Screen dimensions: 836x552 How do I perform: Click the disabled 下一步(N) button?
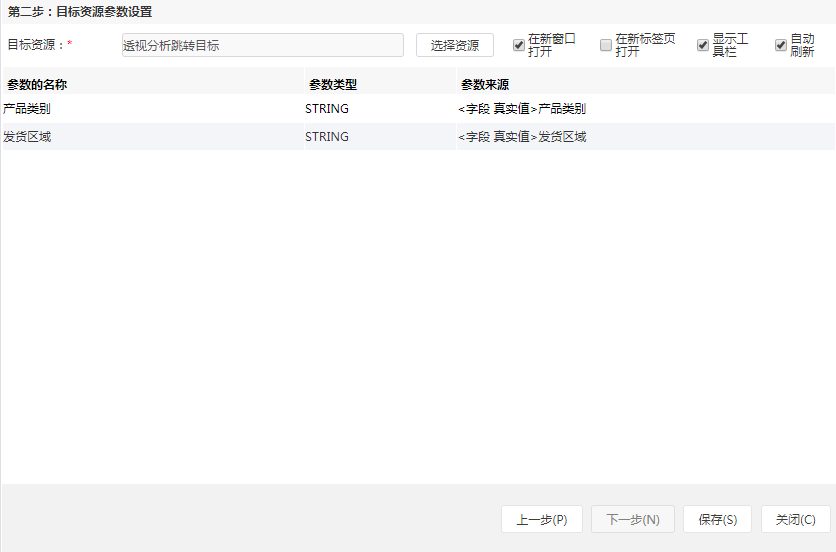(633, 519)
